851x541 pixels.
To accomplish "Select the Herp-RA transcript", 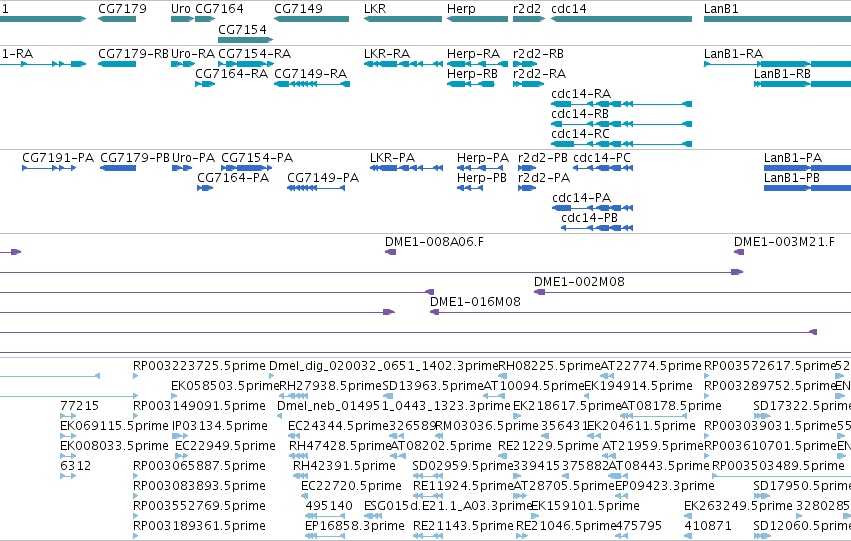I will coord(477,64).
